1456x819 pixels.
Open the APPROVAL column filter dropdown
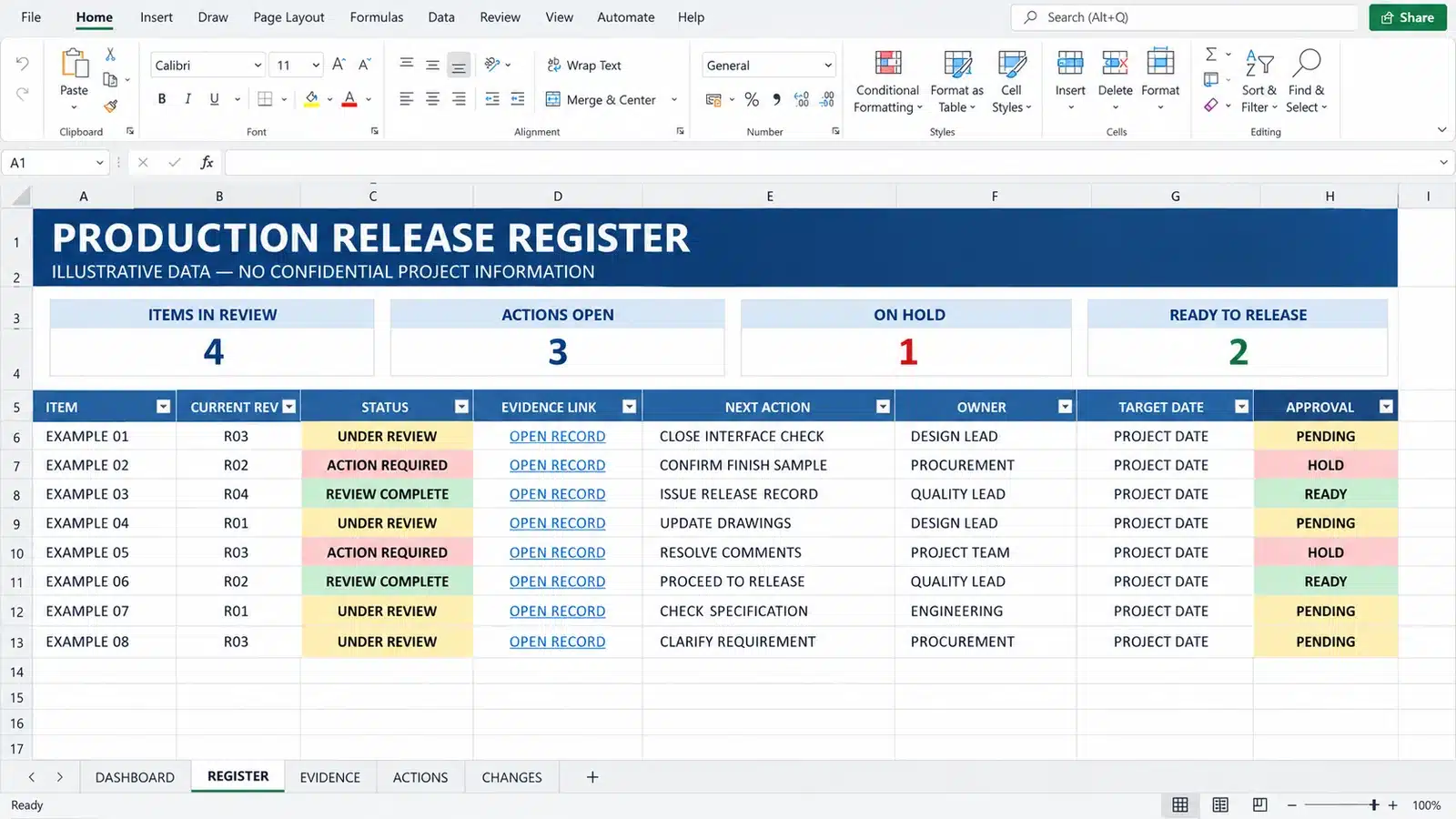tap(1386, 407)
